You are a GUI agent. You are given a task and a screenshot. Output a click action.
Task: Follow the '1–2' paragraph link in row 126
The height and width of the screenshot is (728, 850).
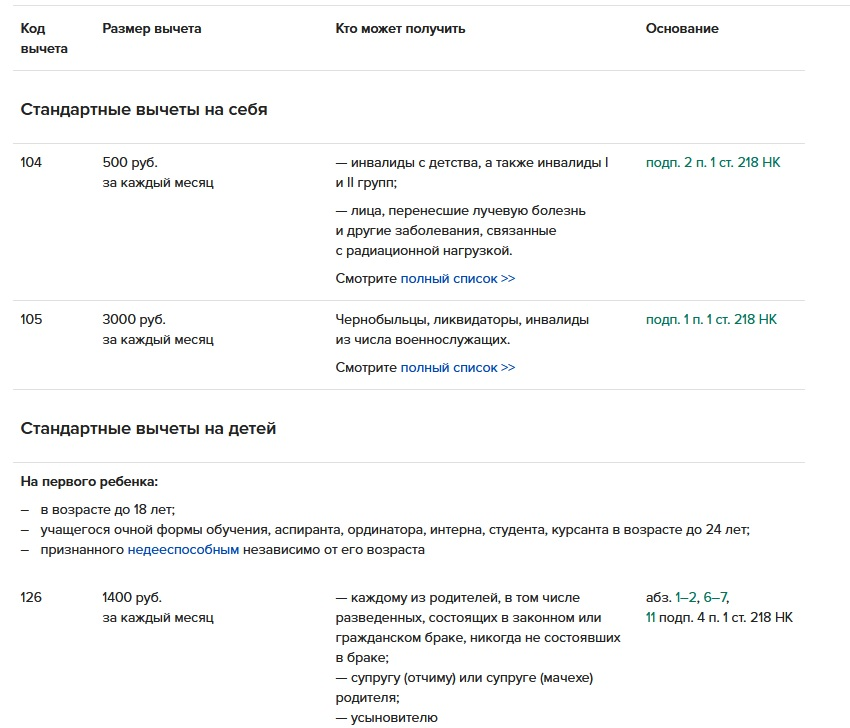pyautogui.click(x=686, y=598)
